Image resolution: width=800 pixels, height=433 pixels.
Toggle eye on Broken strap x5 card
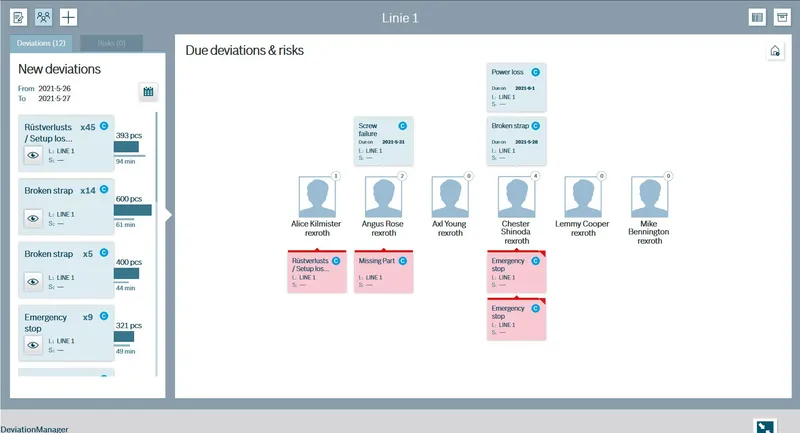(x=33, y=282)
